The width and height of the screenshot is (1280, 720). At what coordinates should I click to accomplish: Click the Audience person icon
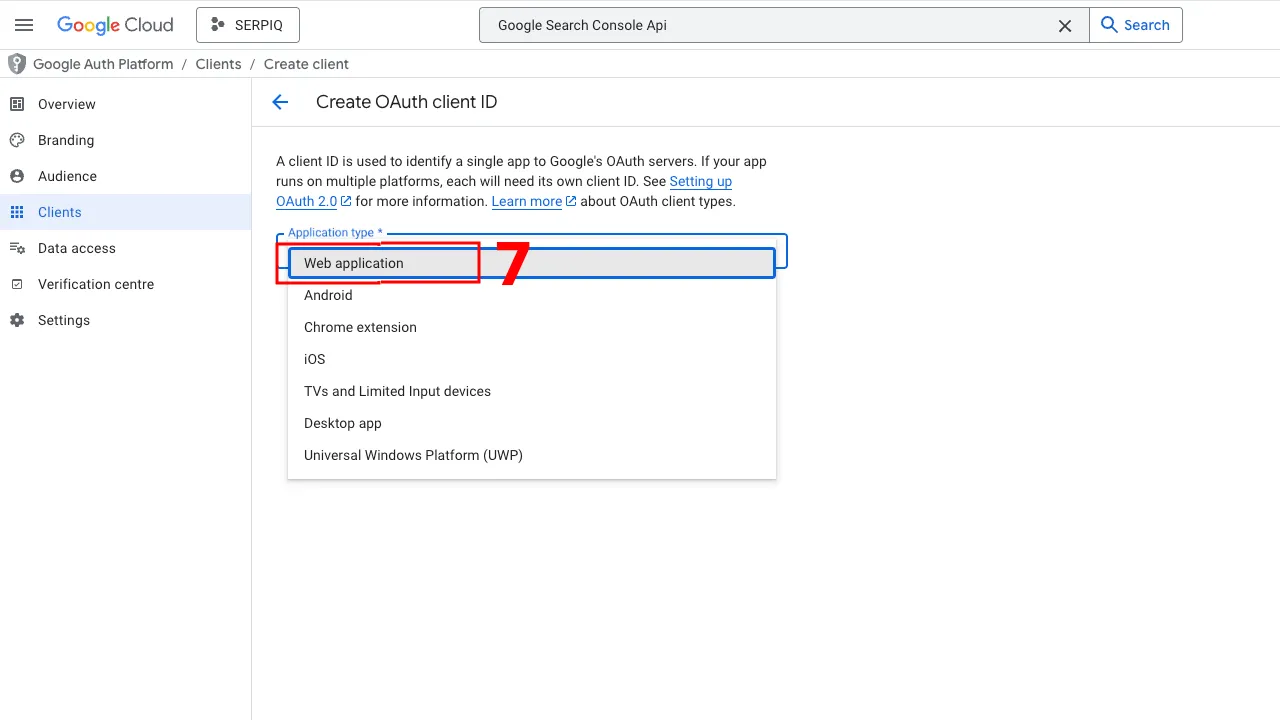coord(17,176)
